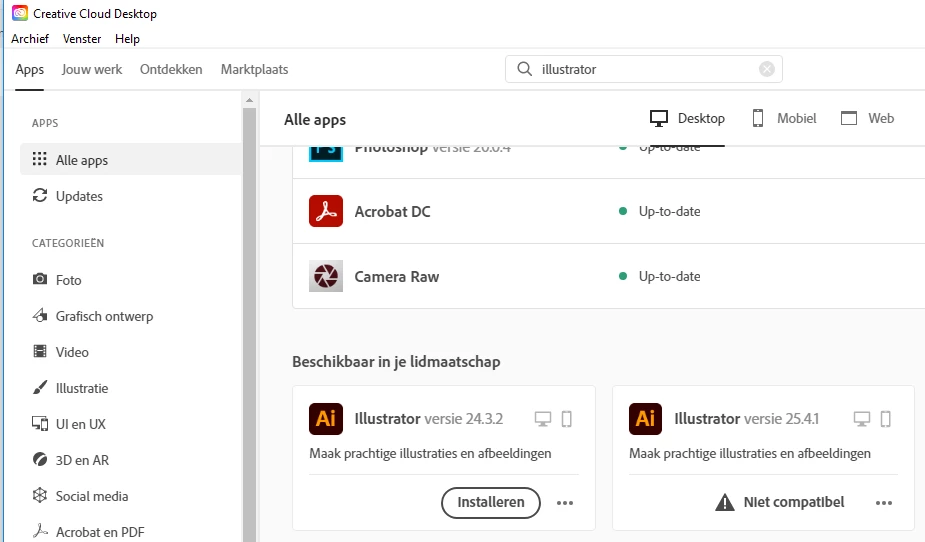Click the Alle apps grid icon
This screenshot has width=925, height=542.
(x=40, y=159)
